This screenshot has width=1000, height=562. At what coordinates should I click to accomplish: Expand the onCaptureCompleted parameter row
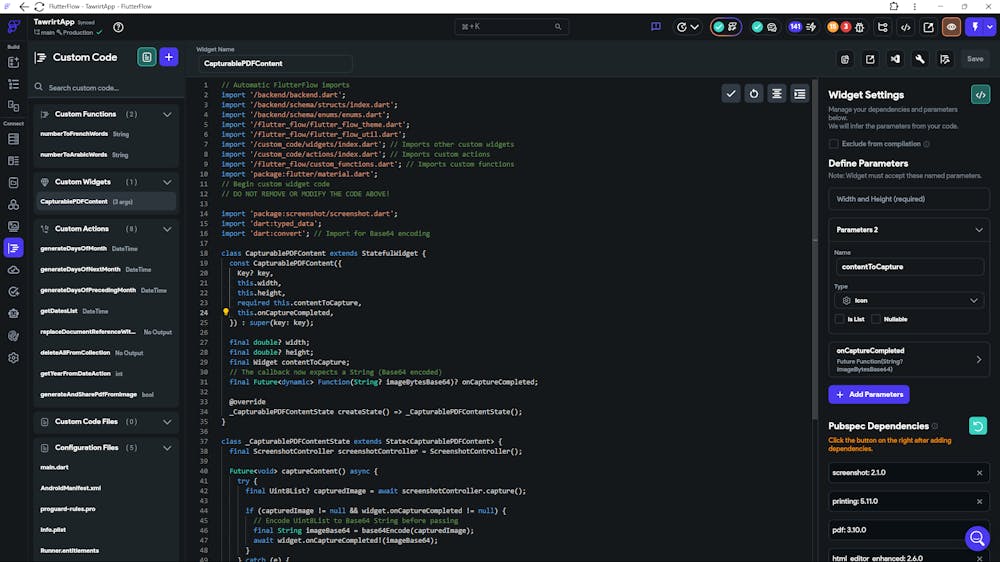tap(909, 360)
